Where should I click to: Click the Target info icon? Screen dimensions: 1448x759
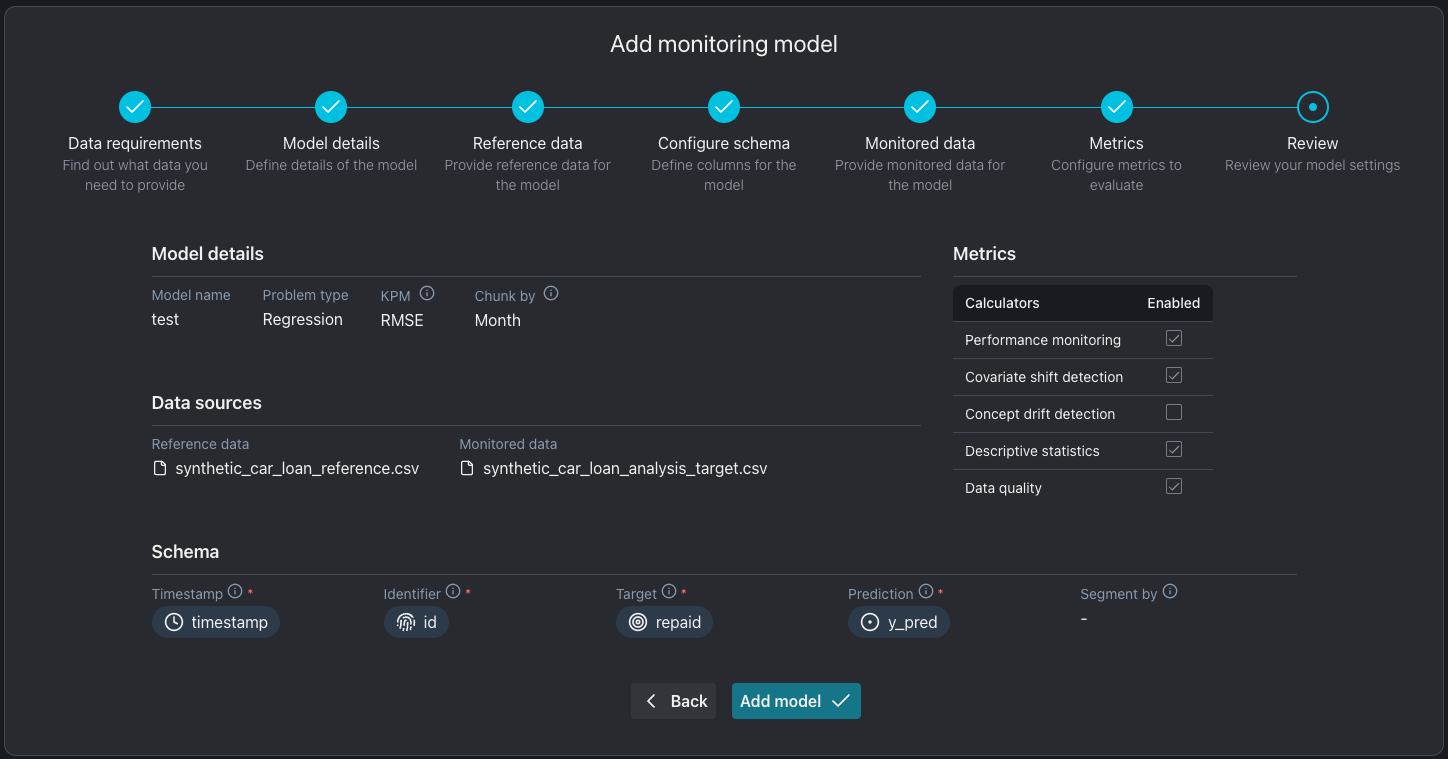coord(669,592)
